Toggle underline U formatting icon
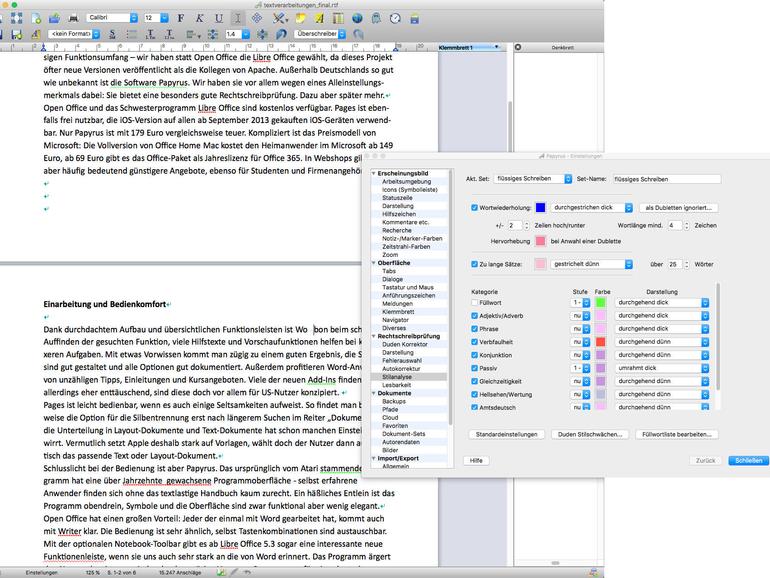 click(x=219, y=18)
